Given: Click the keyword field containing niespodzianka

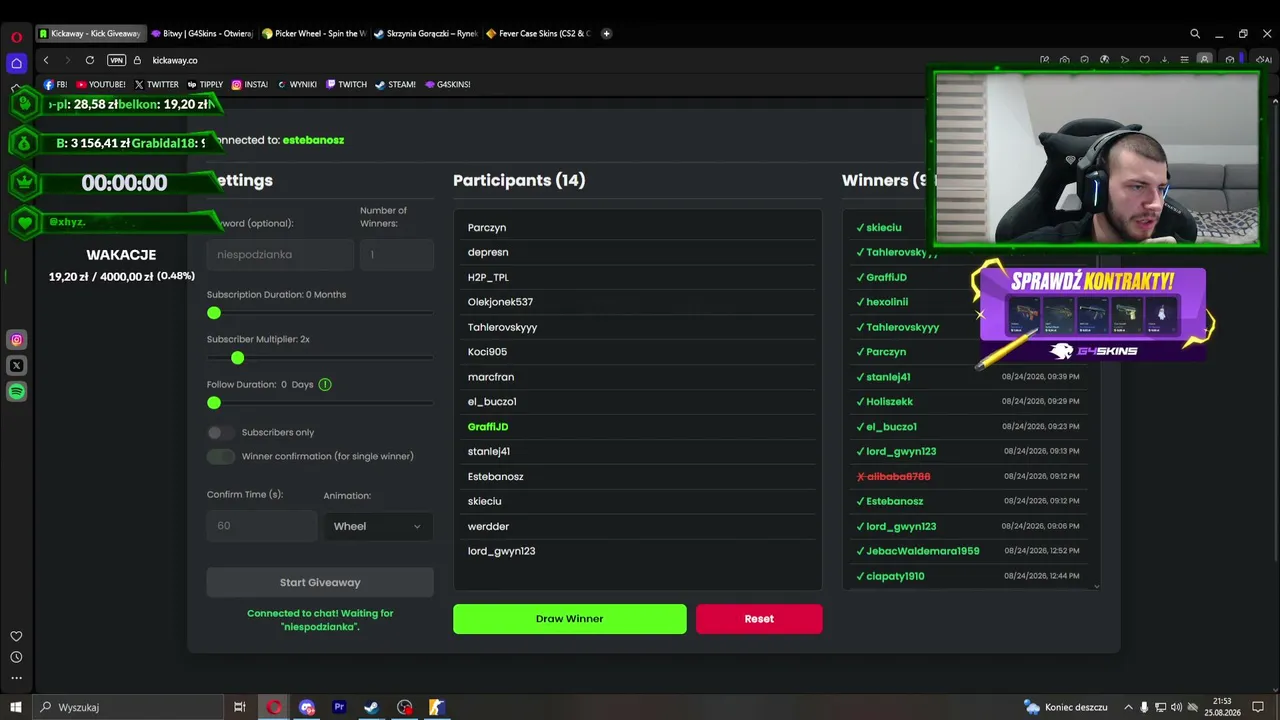Looking at the screenshot, I should point(280,254).
